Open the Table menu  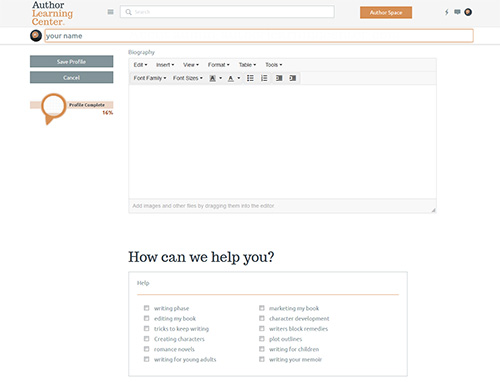pos(247,65)
